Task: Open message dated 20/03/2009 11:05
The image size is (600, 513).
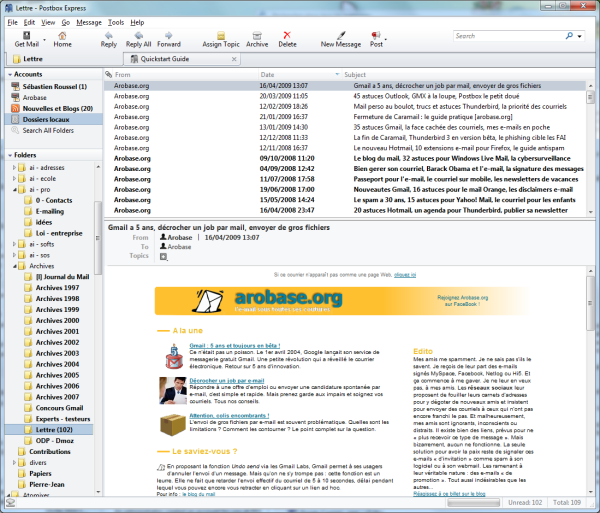Action: pyautogui.click(x=344, y=96)
